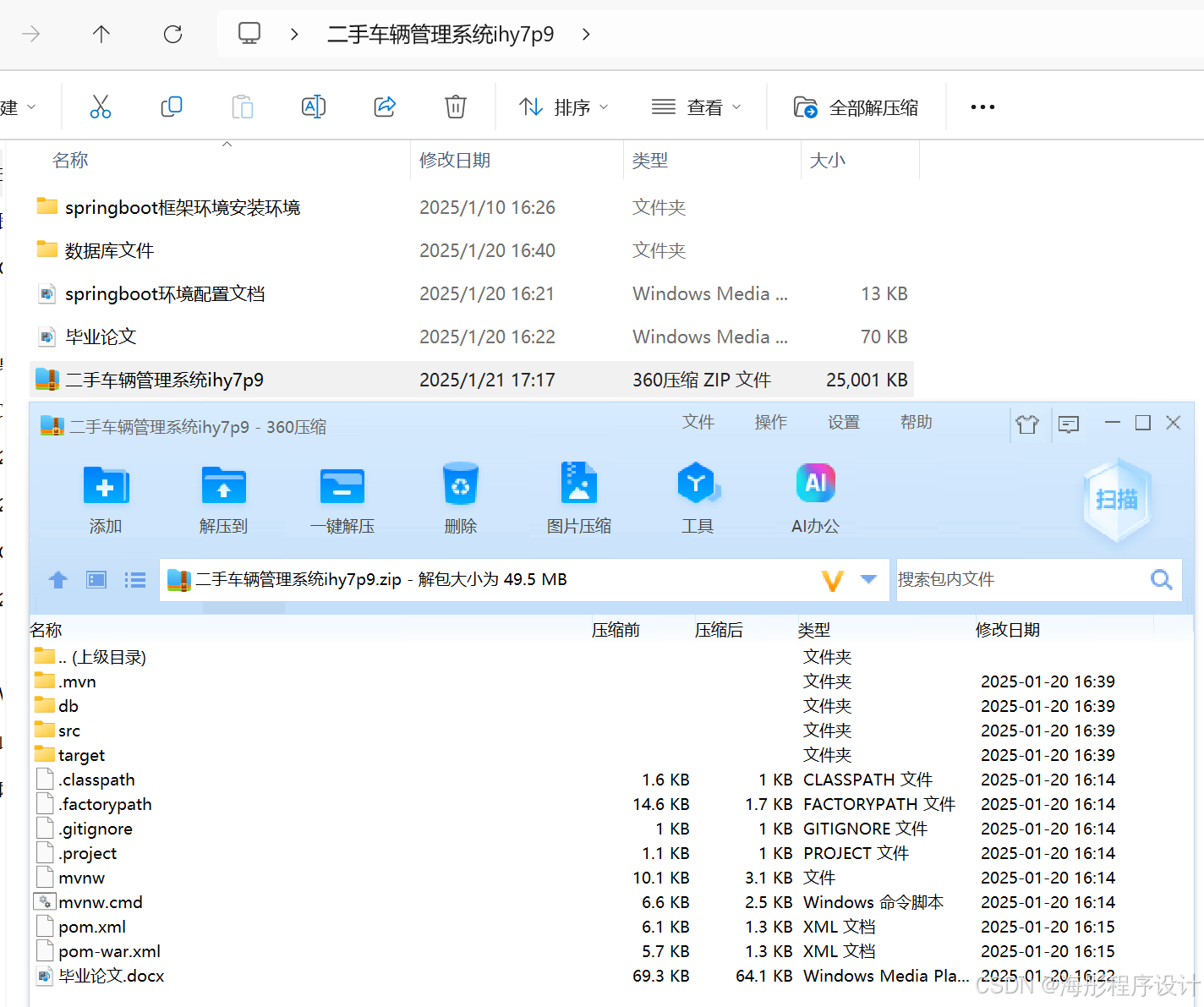Open the three-dot more options menu
Image resolution: width=1204 pixels, height=1007 pixels.
point(982,107)
